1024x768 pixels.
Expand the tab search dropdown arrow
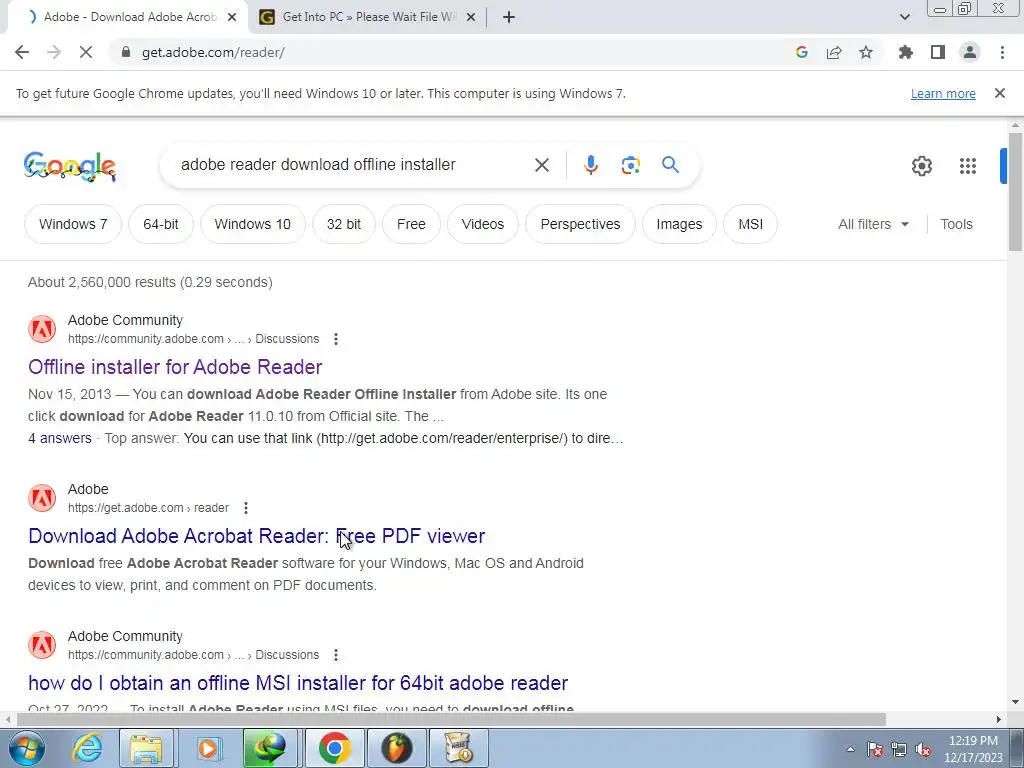point(904,17)
